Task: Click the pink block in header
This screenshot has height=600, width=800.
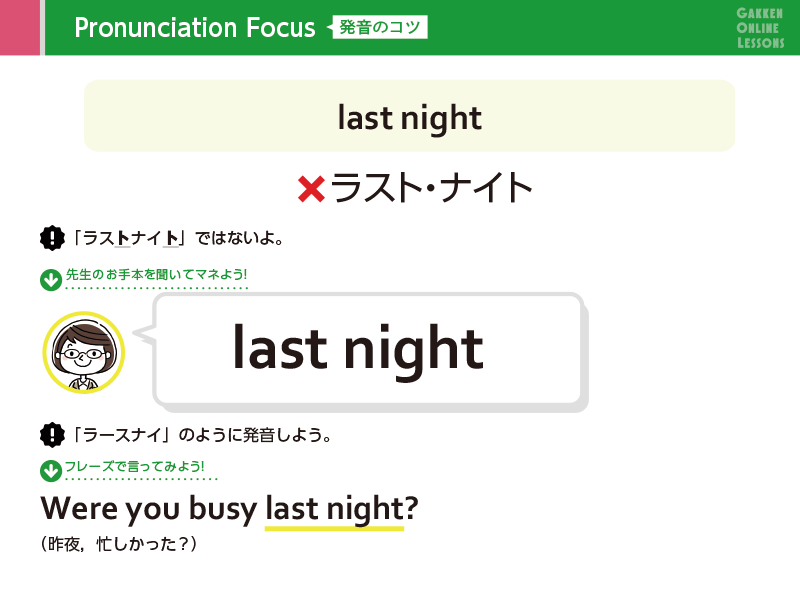Action: point(20,28)
